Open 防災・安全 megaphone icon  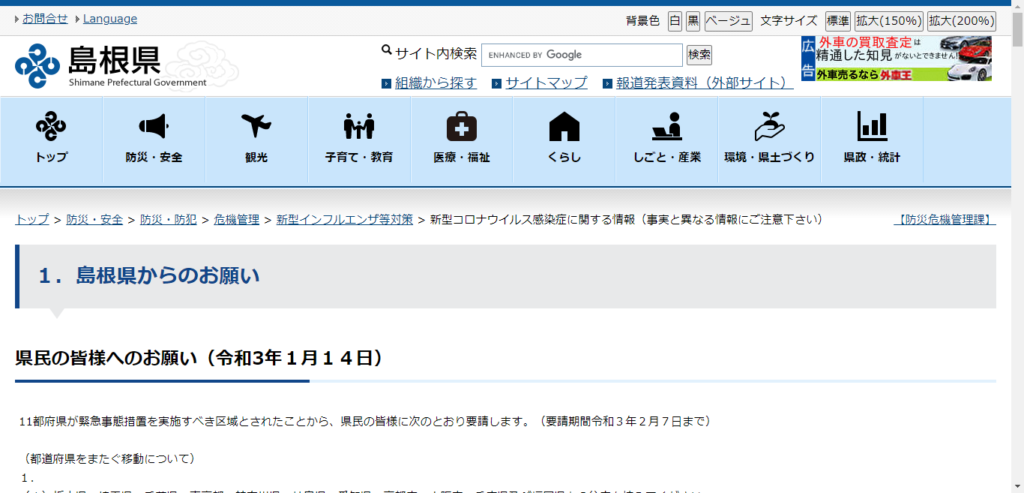click(153, 127)
